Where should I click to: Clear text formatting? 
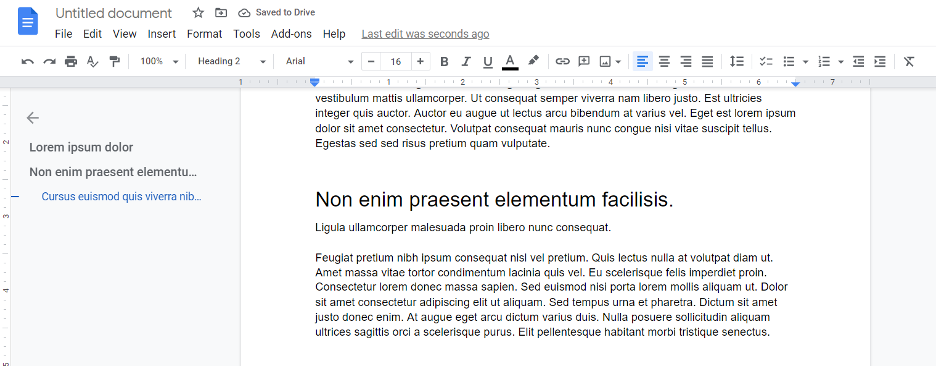[x=909, y=61]
